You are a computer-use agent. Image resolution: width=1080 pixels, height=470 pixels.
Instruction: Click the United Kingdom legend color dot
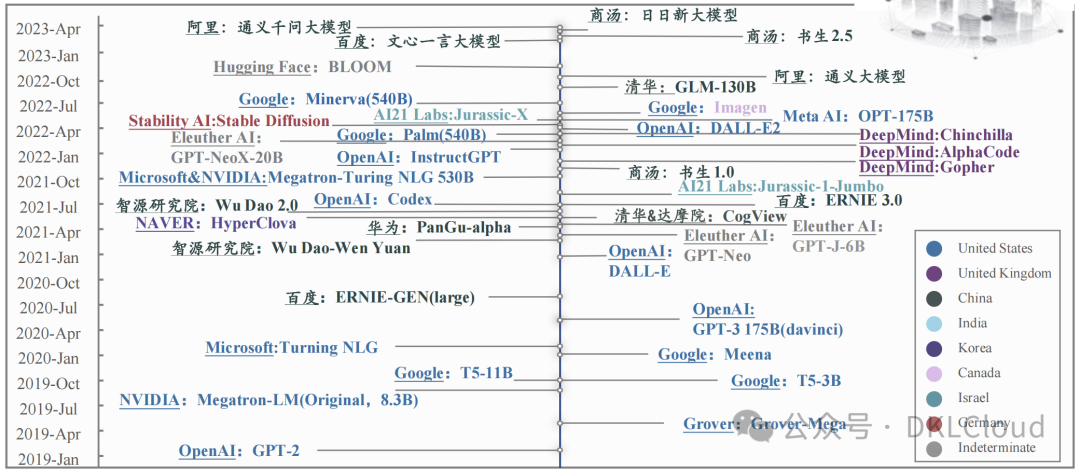tap(935, 274)
